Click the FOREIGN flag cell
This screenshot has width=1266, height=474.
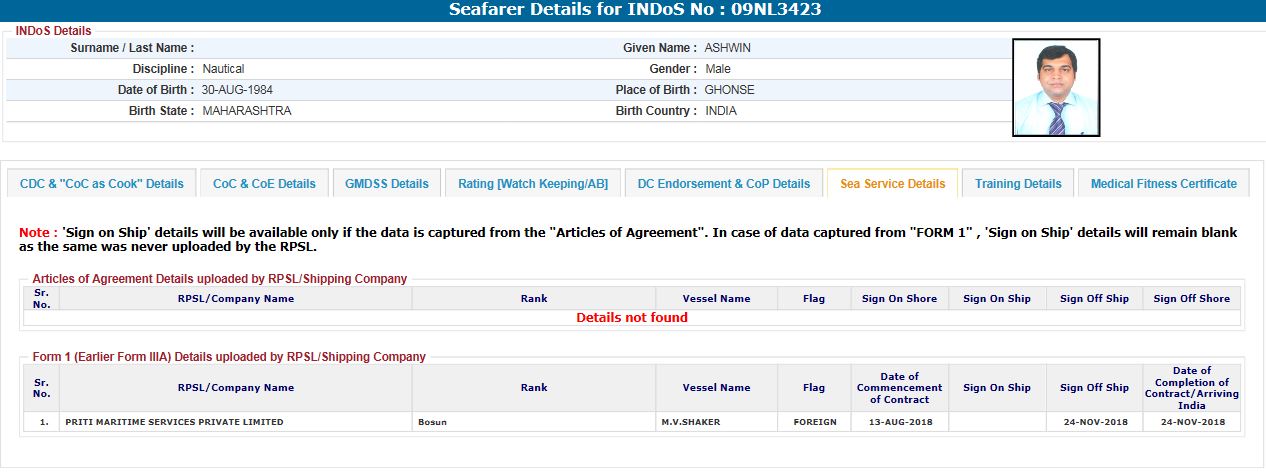pyautogui.click(x=814, y=422)
